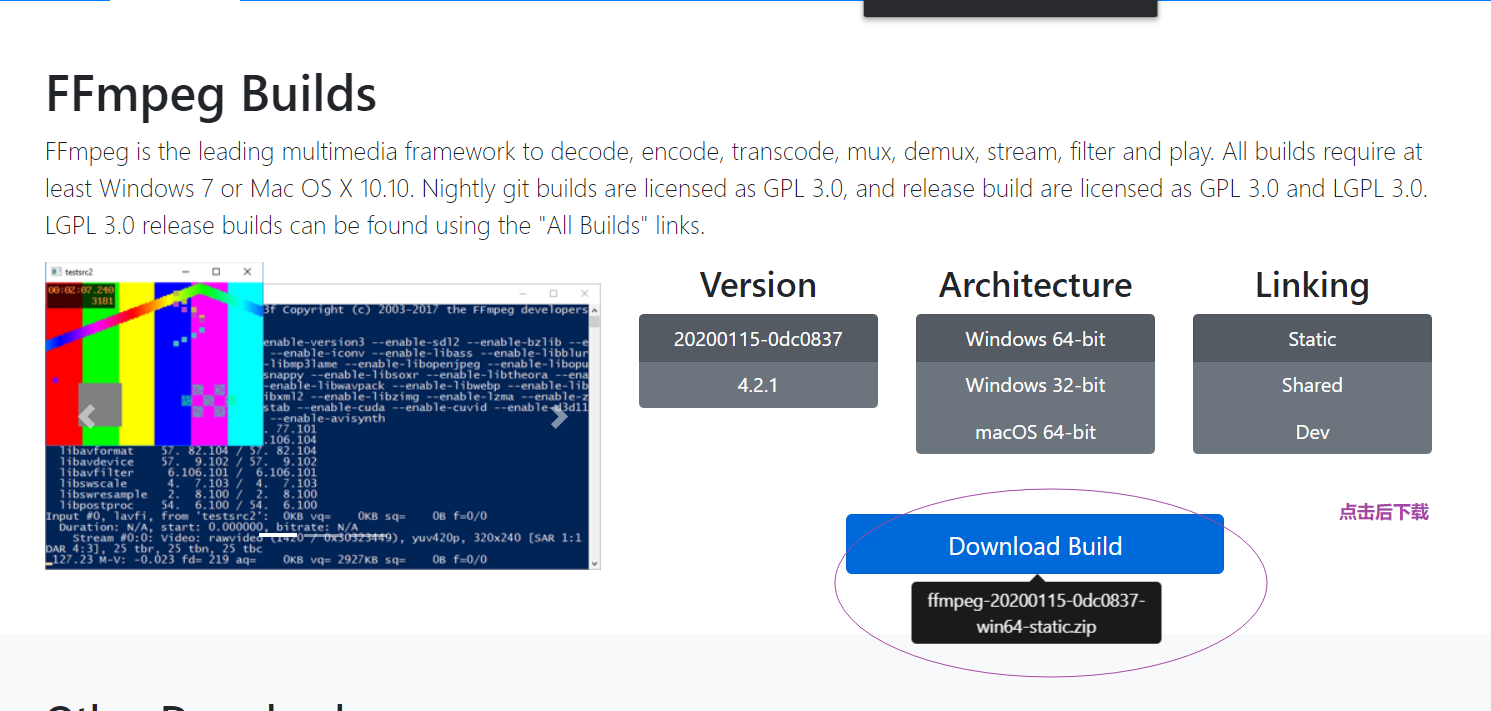Click the Version column heading
Image resolution: width=1491 pixels, height=711 pixels.
tap(758, 285)
